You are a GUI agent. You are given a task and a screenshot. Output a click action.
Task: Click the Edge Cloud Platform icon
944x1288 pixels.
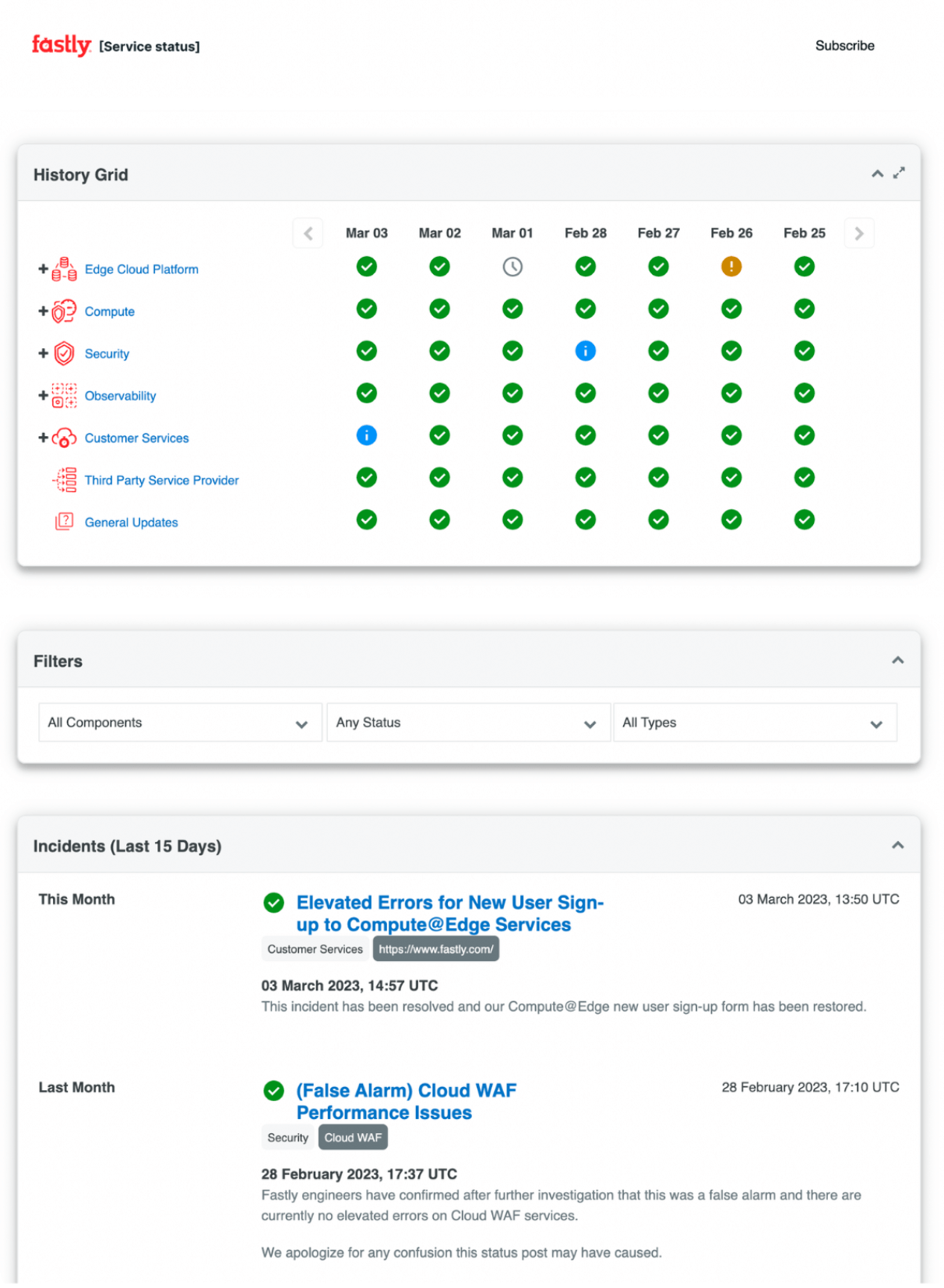65,269
